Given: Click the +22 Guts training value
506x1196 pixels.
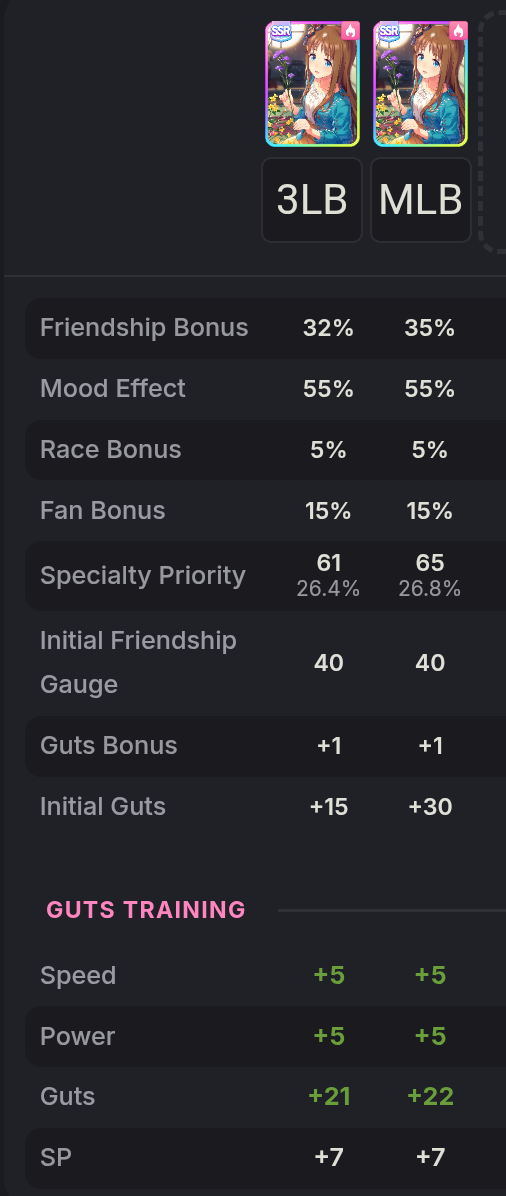Looking at the screenshot, I should click(x=430, y=1096).
